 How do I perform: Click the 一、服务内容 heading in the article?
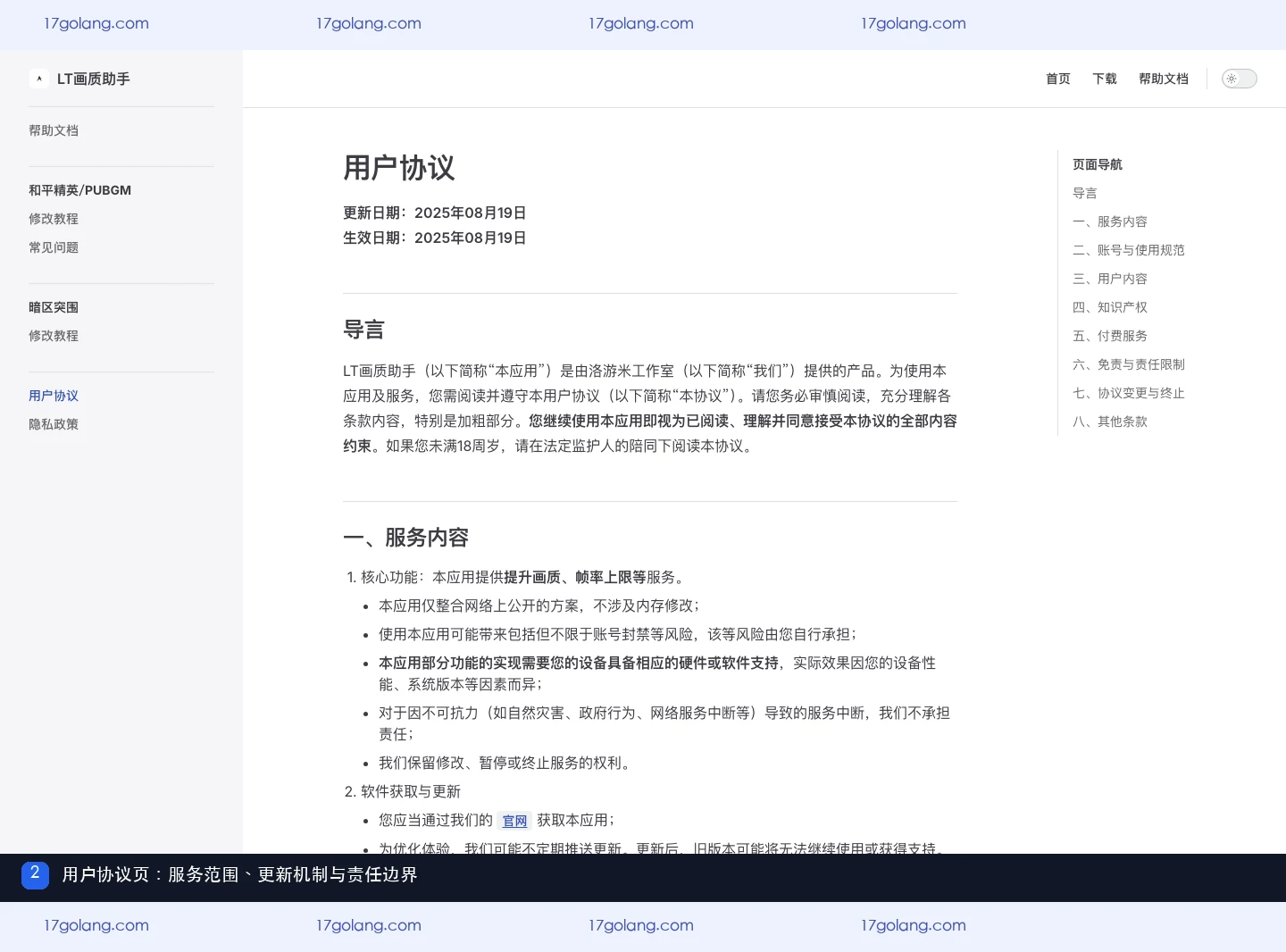(406, 538)
